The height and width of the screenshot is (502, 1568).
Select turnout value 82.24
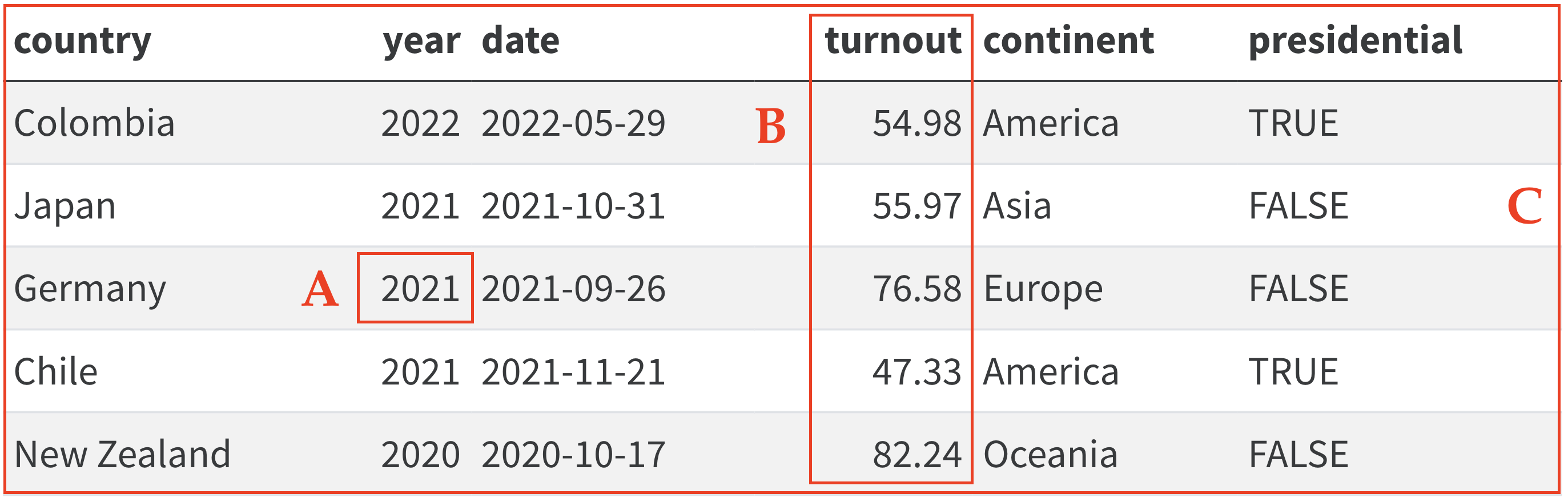(x=916, y=455)
